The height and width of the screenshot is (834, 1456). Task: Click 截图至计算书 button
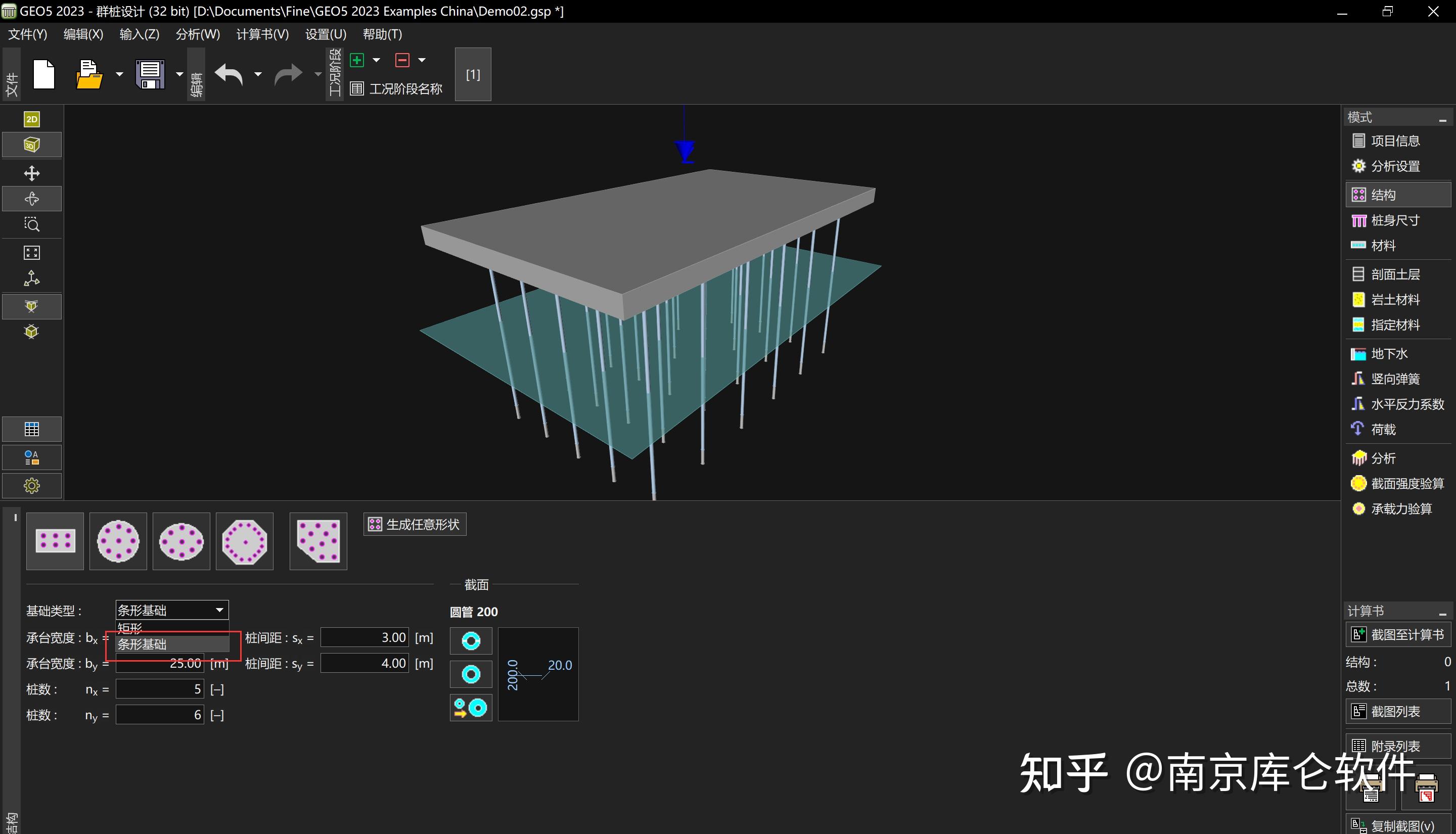coord(1397,635)
